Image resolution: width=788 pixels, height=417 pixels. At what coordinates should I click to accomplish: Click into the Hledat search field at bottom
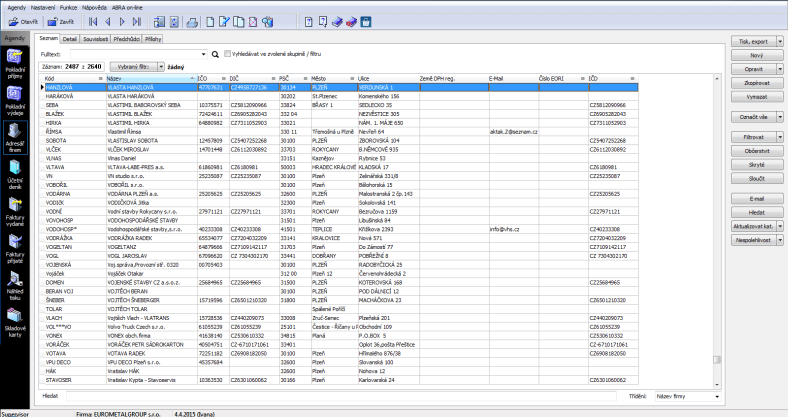point(341,396)
